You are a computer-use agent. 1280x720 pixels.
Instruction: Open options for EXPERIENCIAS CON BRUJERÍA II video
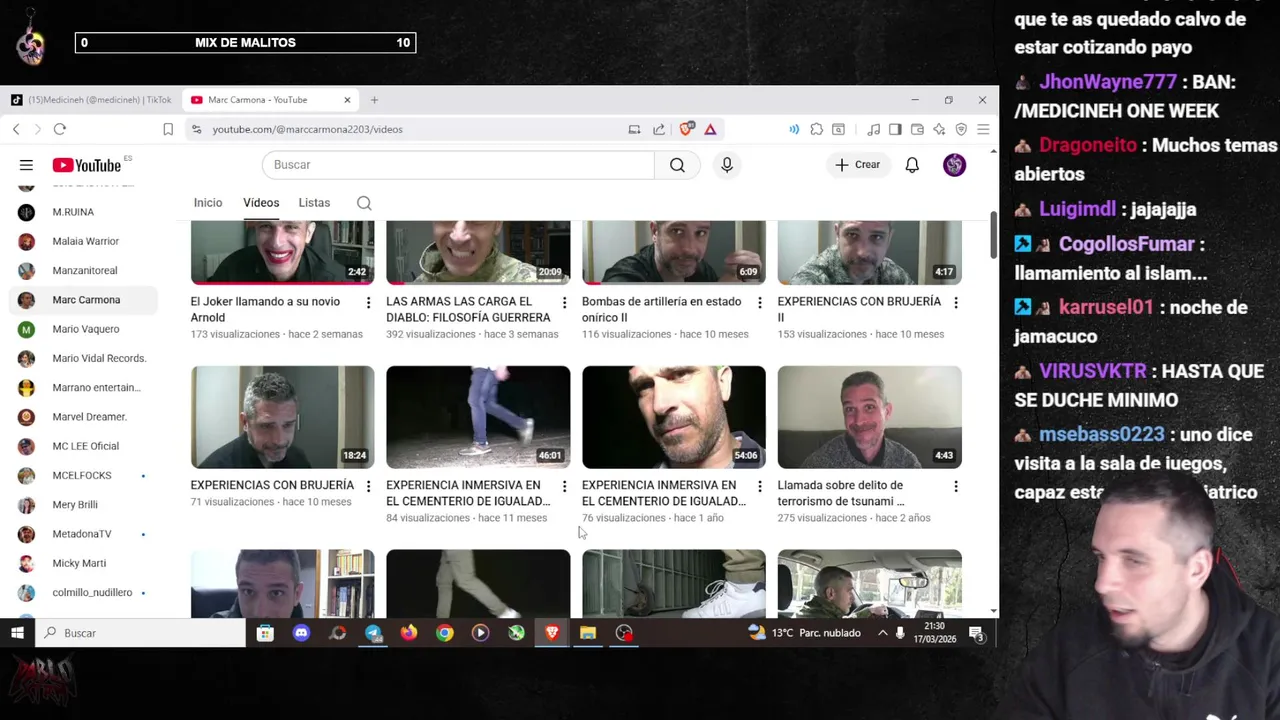pos(955,302)
